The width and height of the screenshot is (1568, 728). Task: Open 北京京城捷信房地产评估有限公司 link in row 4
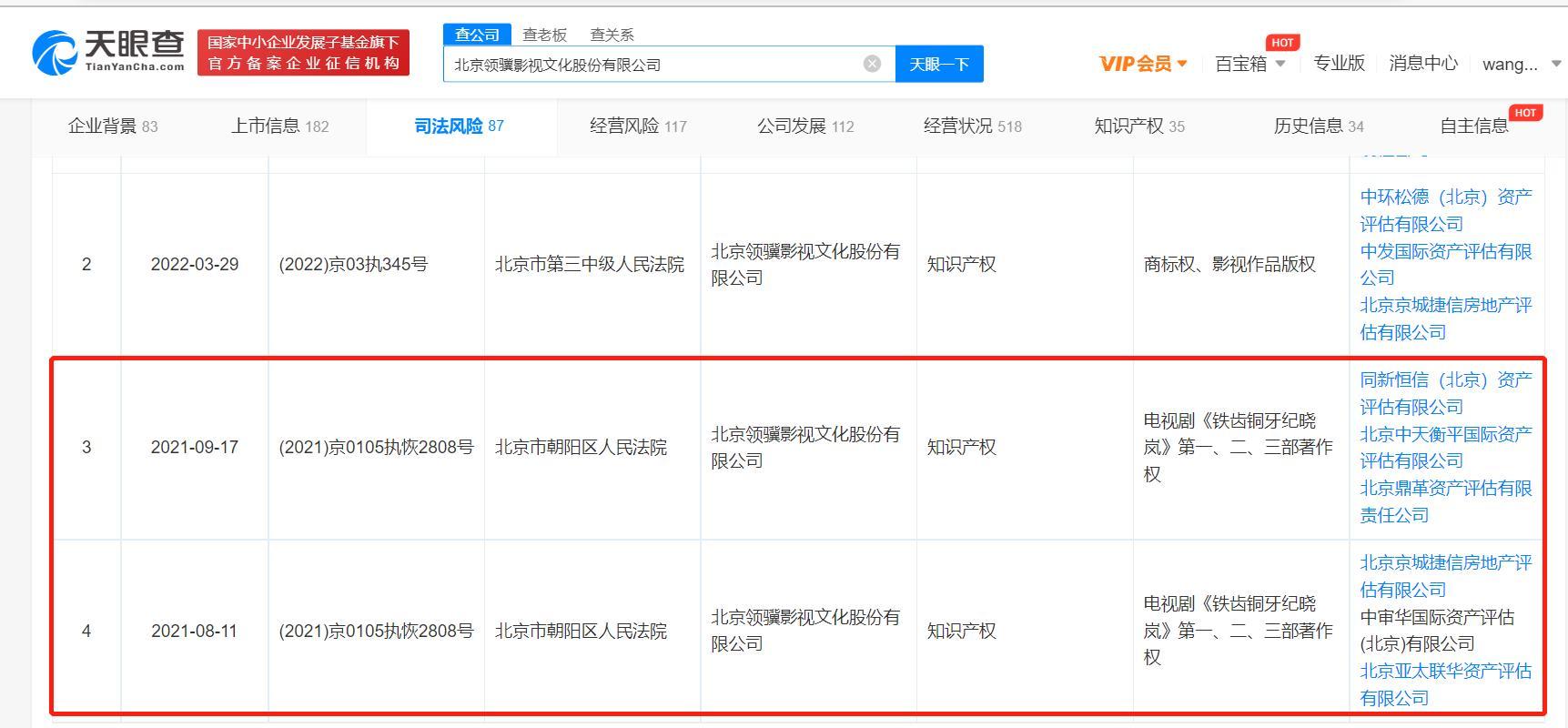[1446, 576]
